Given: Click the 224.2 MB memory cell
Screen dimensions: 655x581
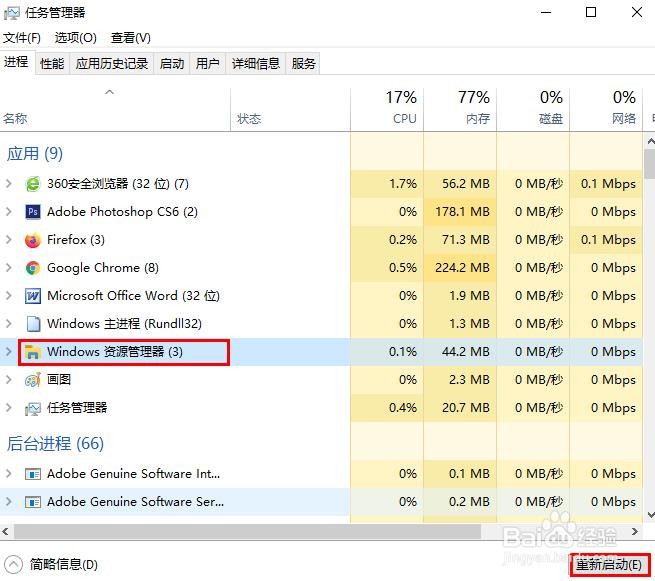Looking at the screenshot, I should [x=460, y=268].
